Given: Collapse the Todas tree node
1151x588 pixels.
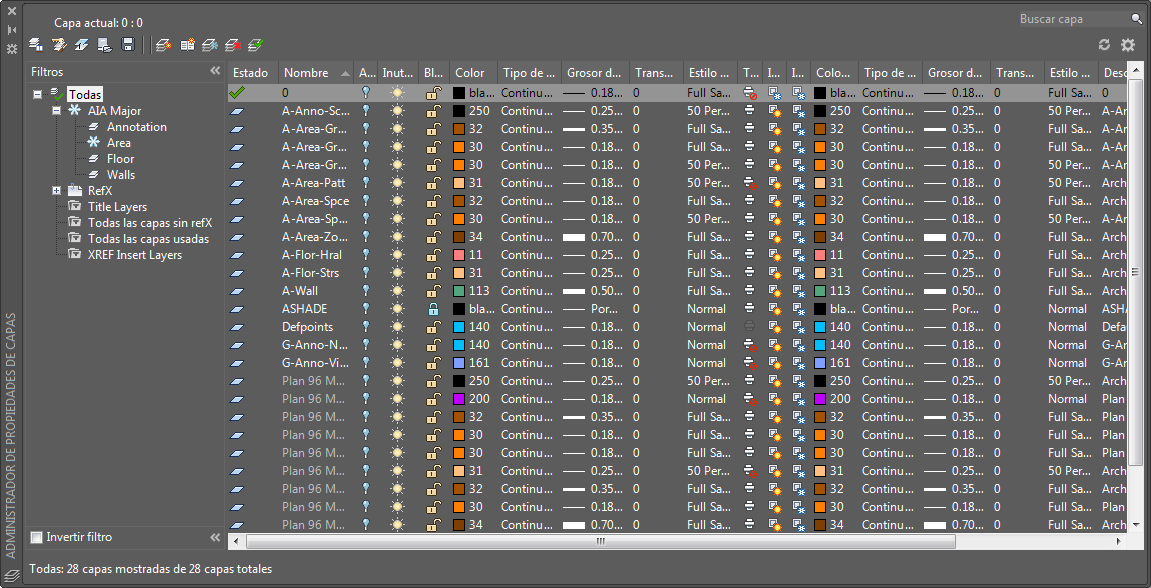Looking at the screenshot, I should pyautogui.click(x=37, y=94).
